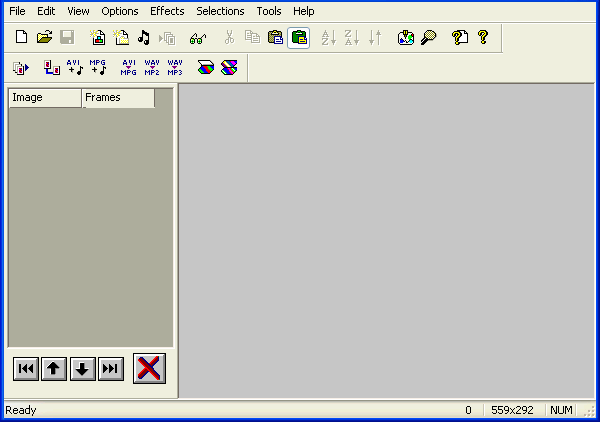
Task: Click the image editor paint icon
Action: click(406, 37)
